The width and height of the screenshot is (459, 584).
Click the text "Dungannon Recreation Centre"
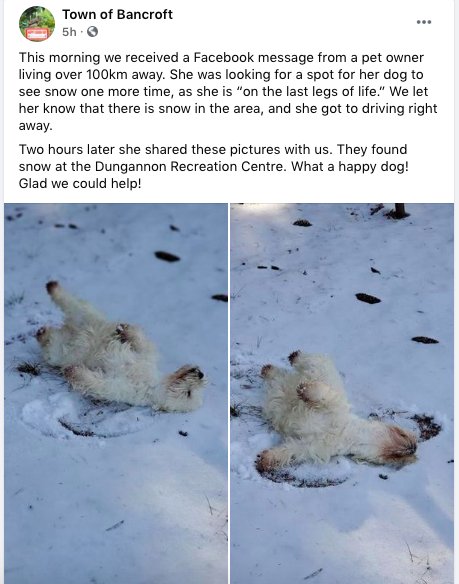coord(191,166)
